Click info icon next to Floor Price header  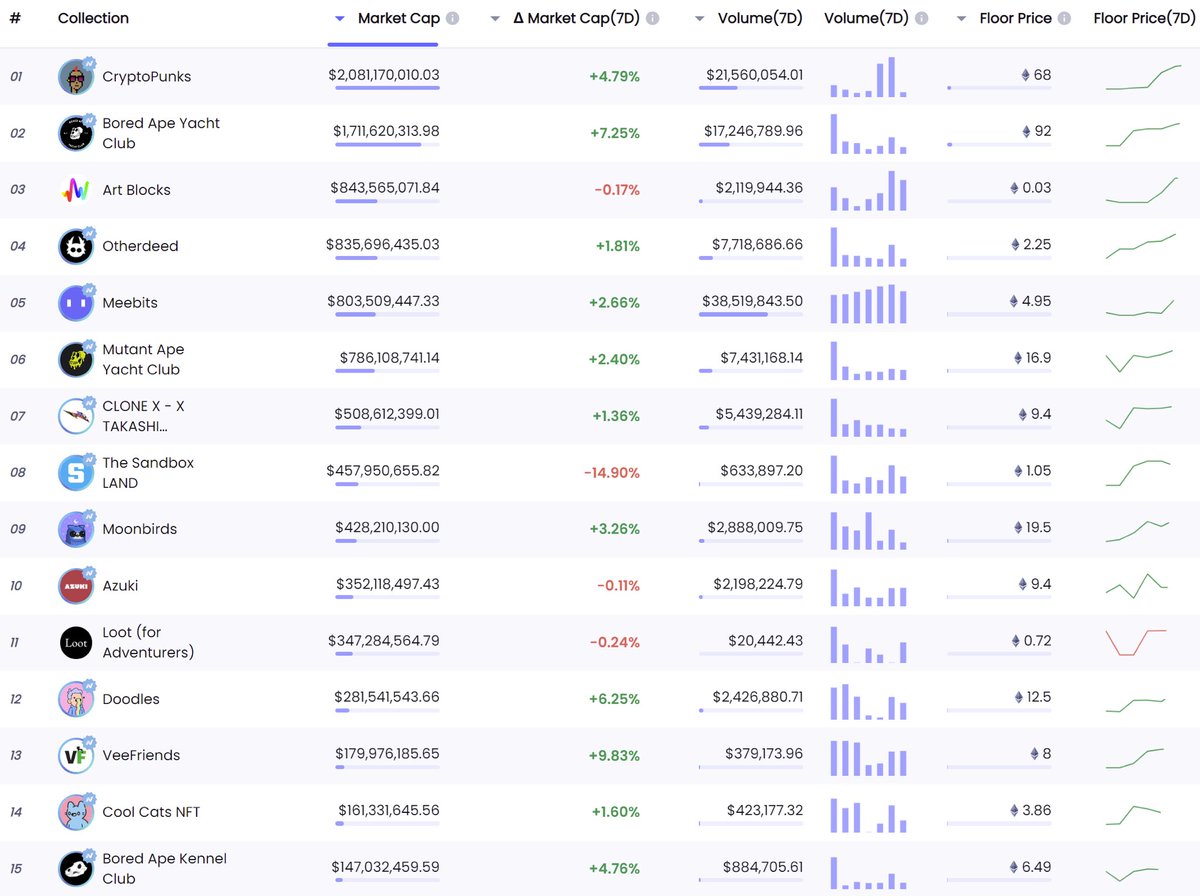[1064, 18]
